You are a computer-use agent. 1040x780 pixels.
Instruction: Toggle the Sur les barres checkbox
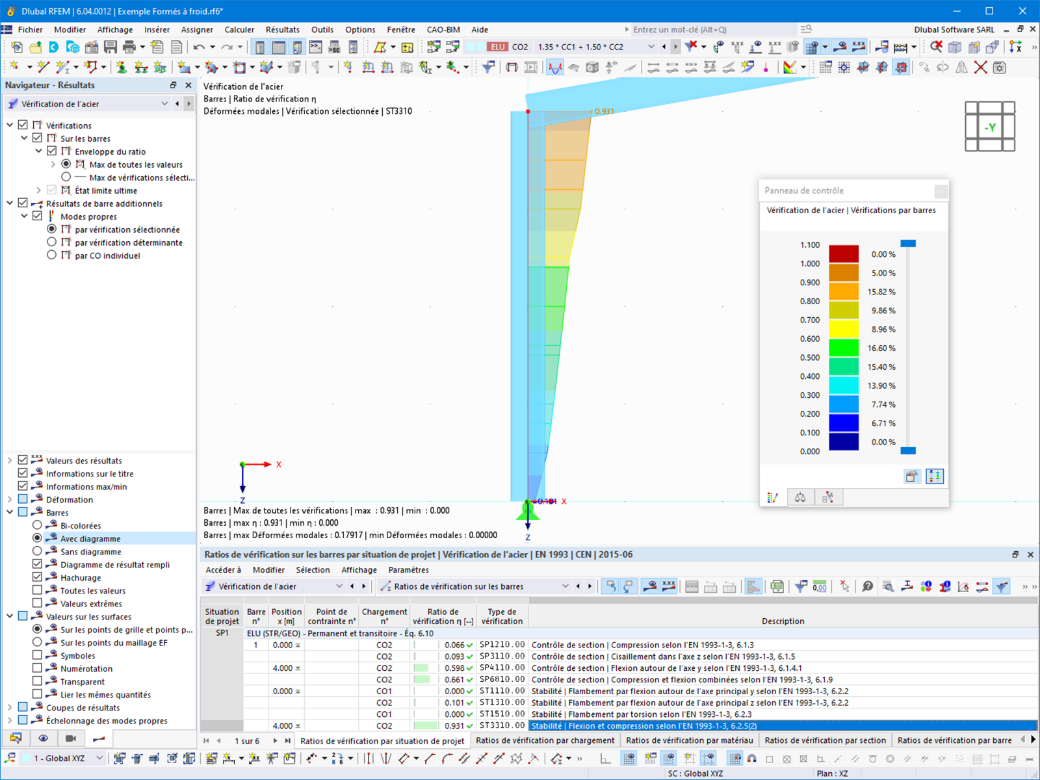[x=37, y=138]
